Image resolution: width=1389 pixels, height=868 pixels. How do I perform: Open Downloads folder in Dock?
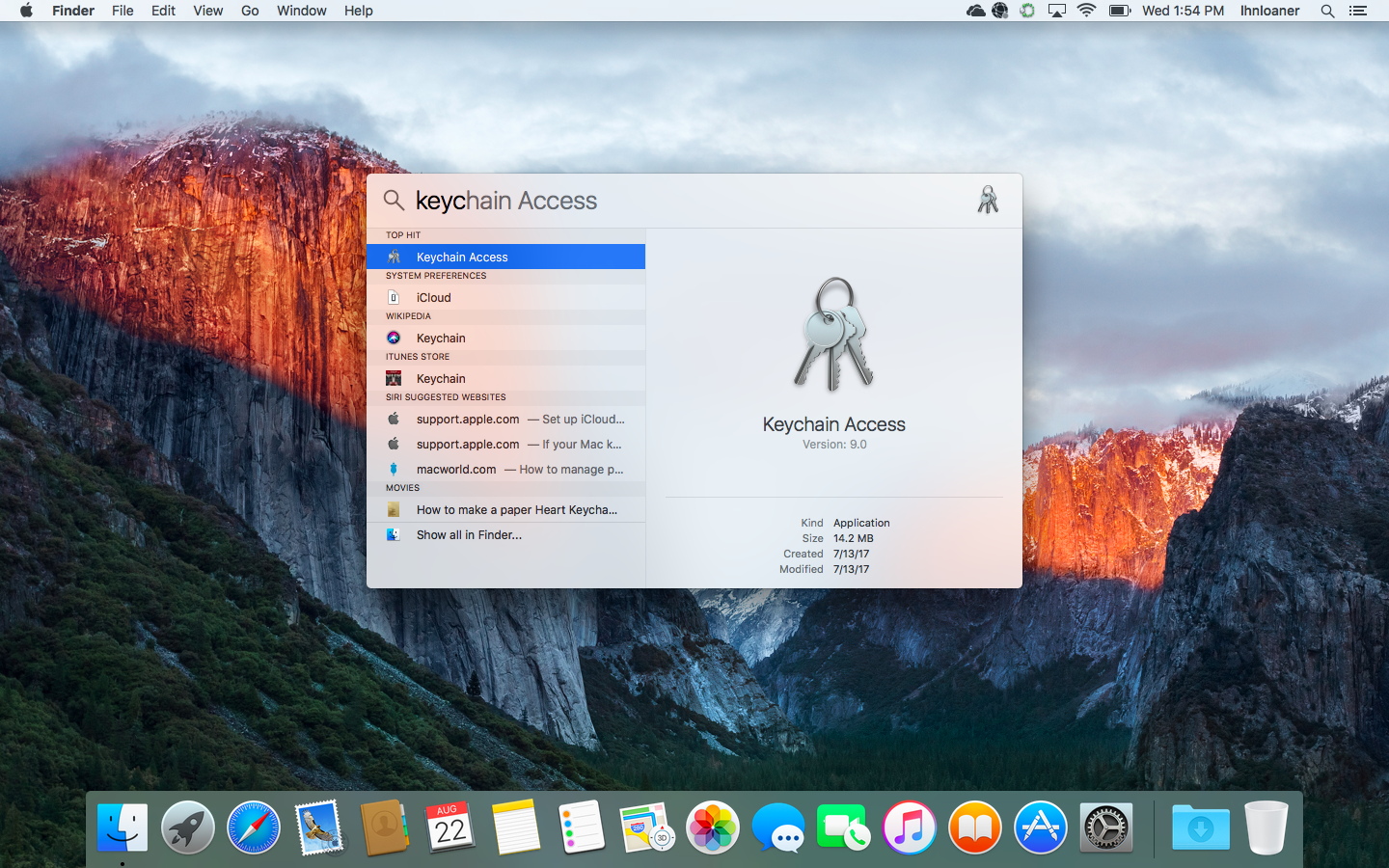(x=1201, y=827)
